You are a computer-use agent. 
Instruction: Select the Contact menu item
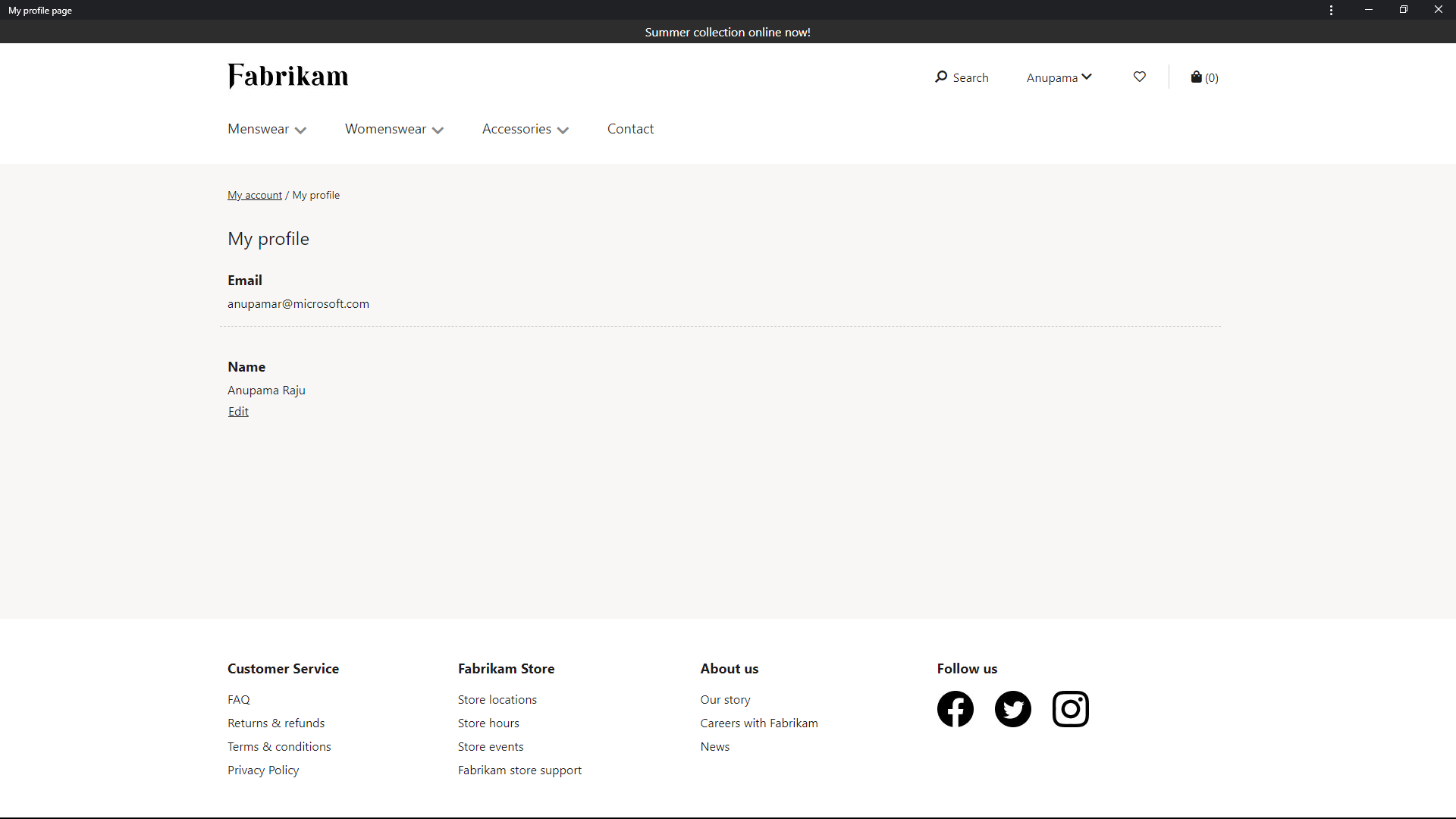coord(629,128)
